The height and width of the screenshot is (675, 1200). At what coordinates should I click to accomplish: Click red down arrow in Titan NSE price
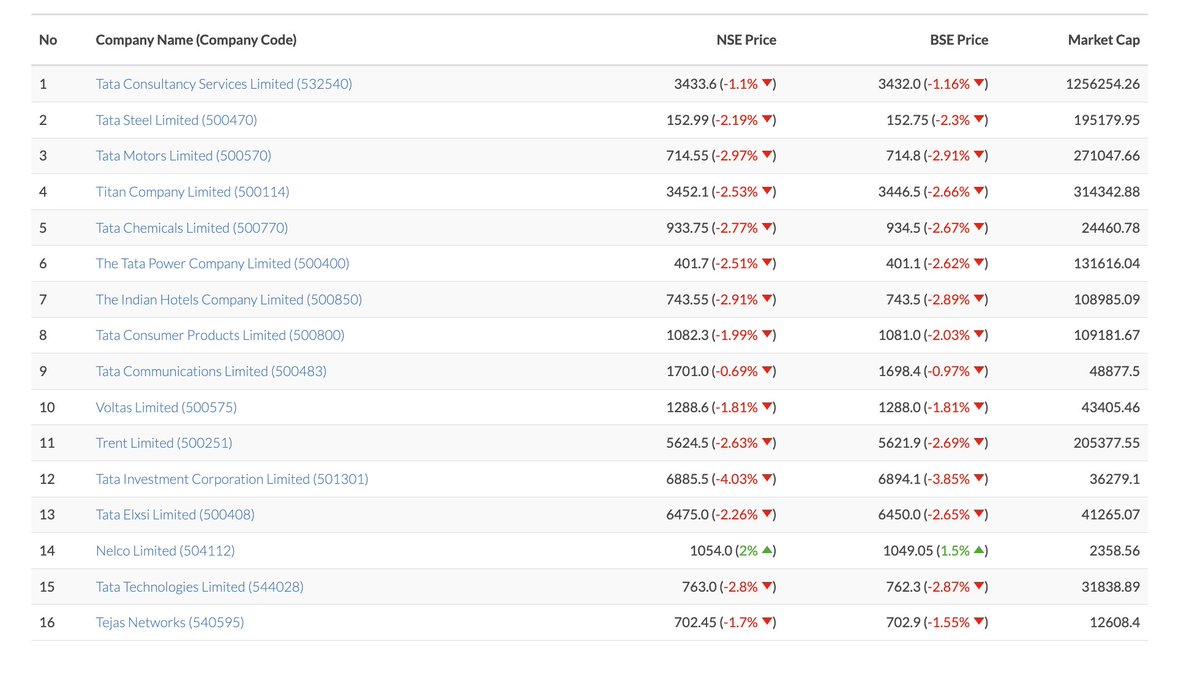click(x=767, y=192)
